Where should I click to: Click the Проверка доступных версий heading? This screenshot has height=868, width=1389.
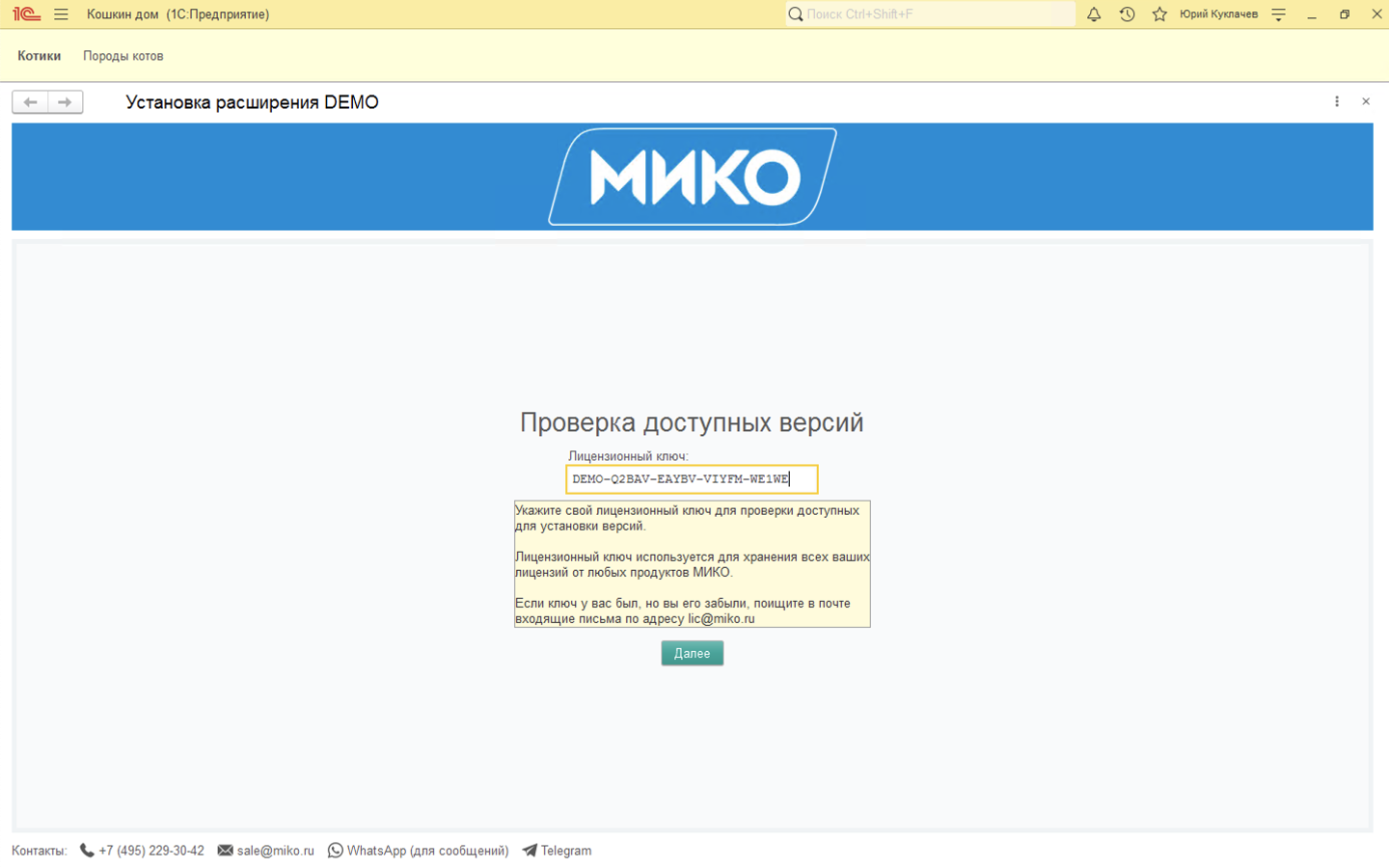click(x=692, y=422)
